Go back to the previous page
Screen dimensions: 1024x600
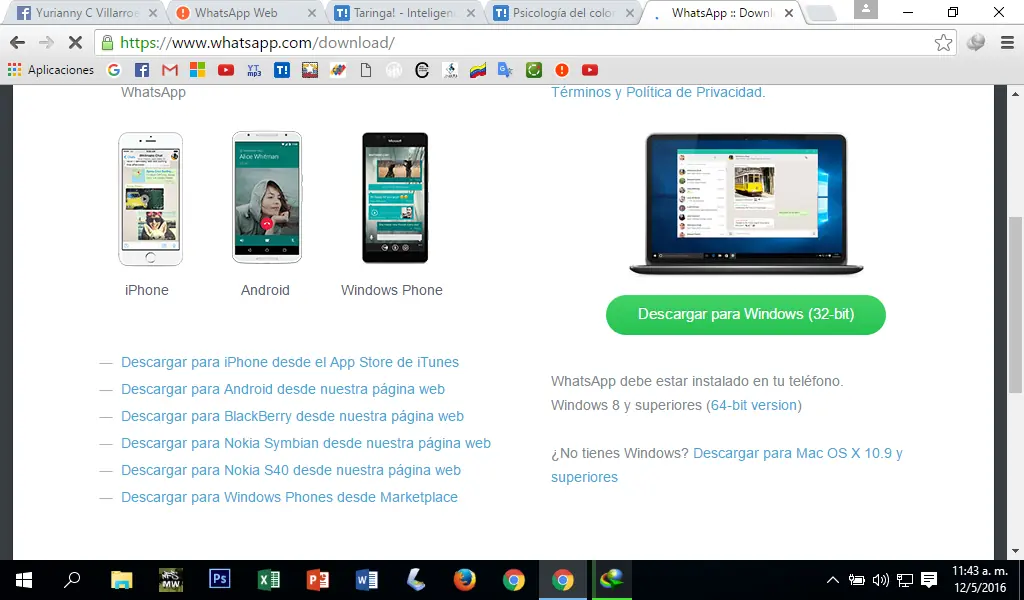coord(18,42)
